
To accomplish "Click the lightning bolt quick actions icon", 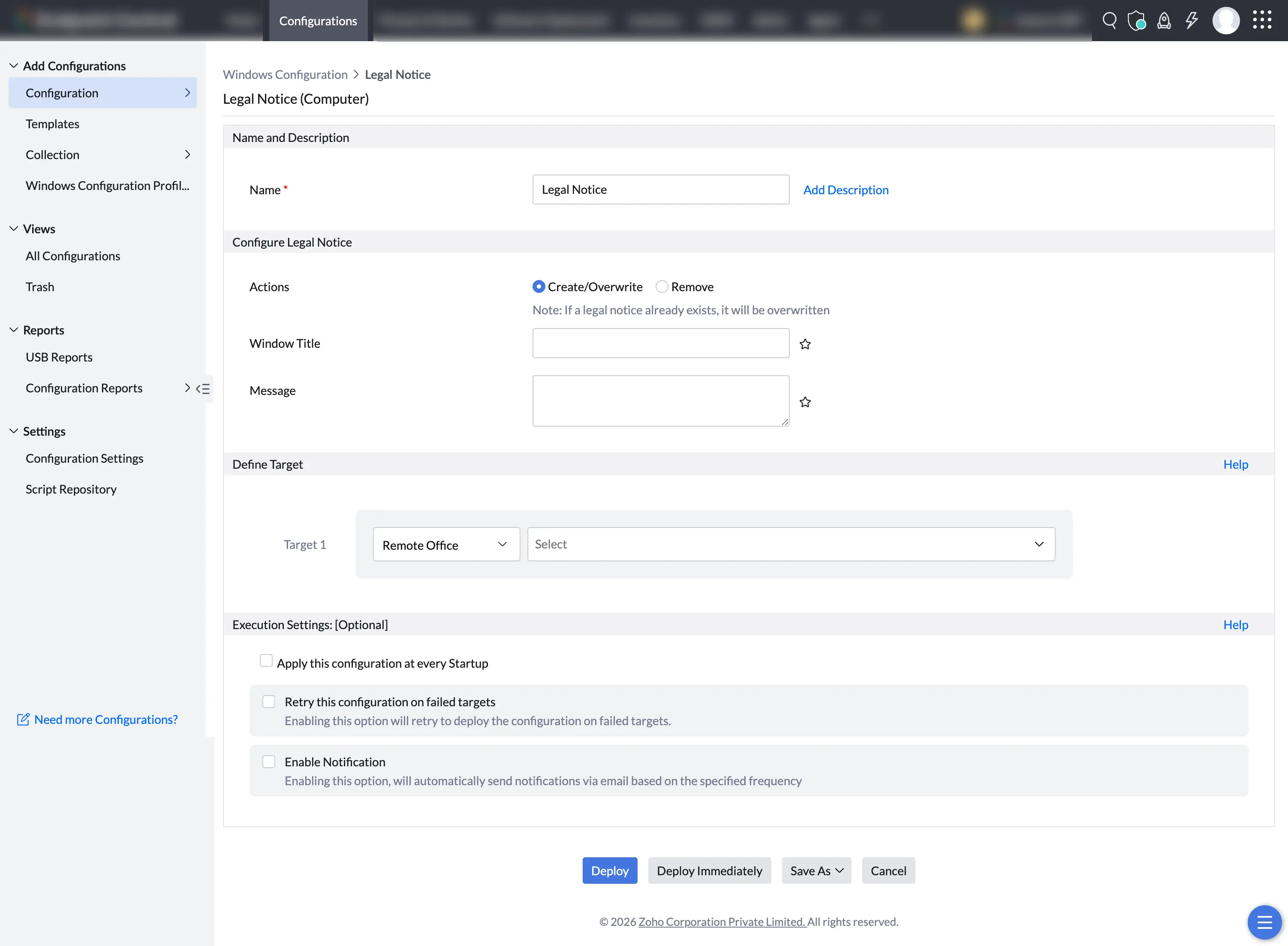I will (x=1192, y=21).
